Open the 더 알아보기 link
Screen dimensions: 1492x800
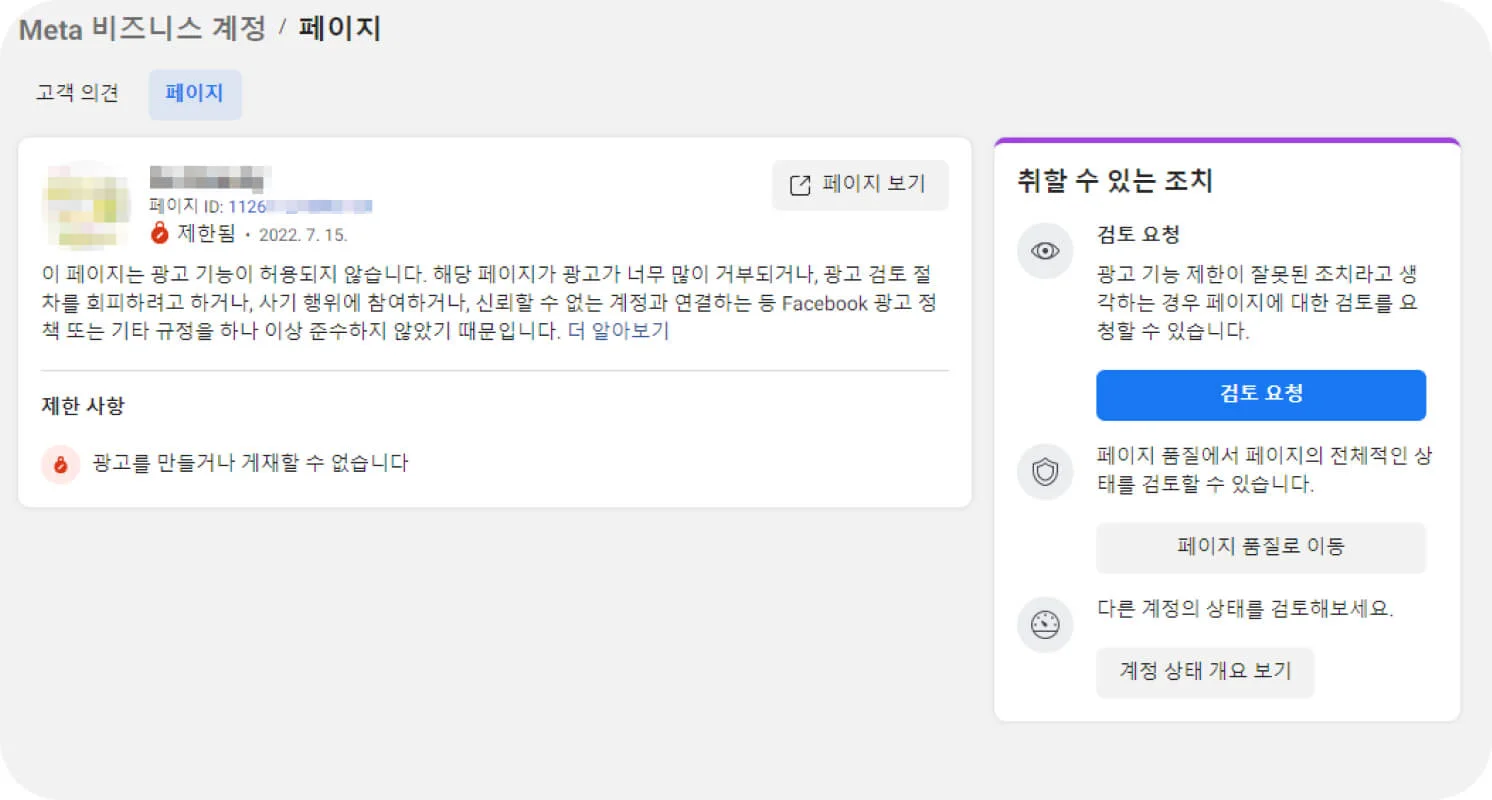click(618, 332)
